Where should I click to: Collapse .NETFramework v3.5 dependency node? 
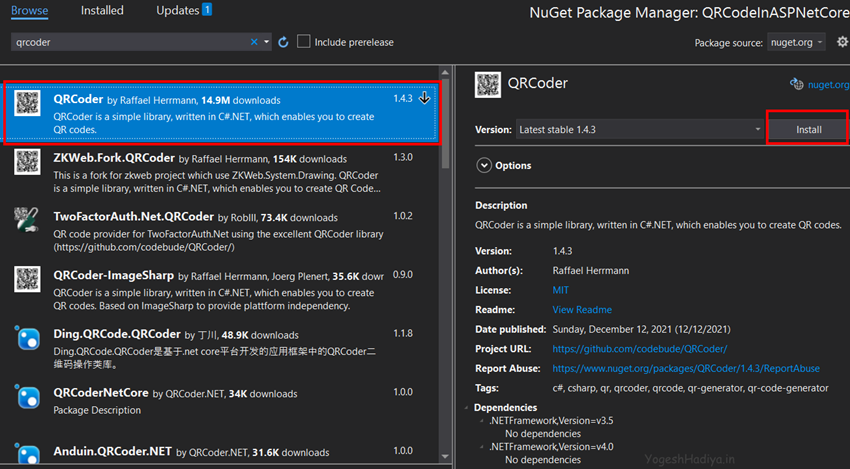tap(481, 421)
